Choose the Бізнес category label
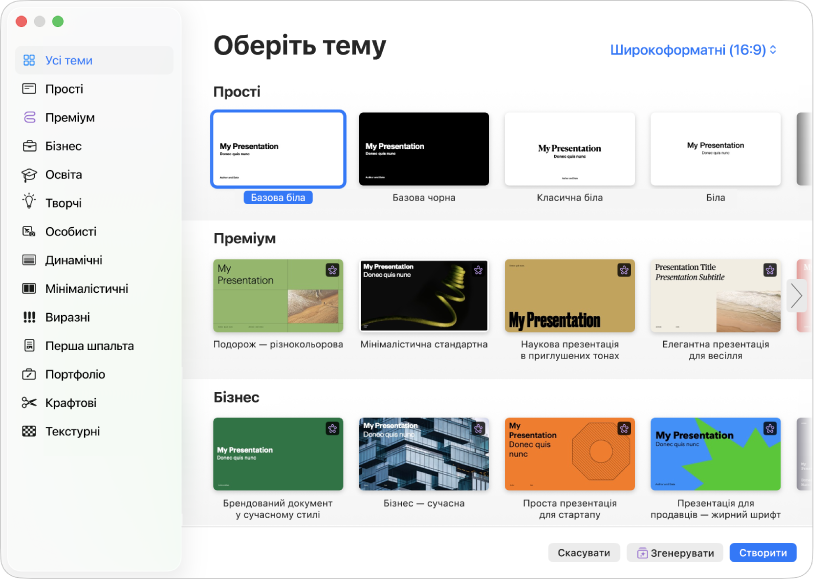The image size is (814, 580). (63, 146)
